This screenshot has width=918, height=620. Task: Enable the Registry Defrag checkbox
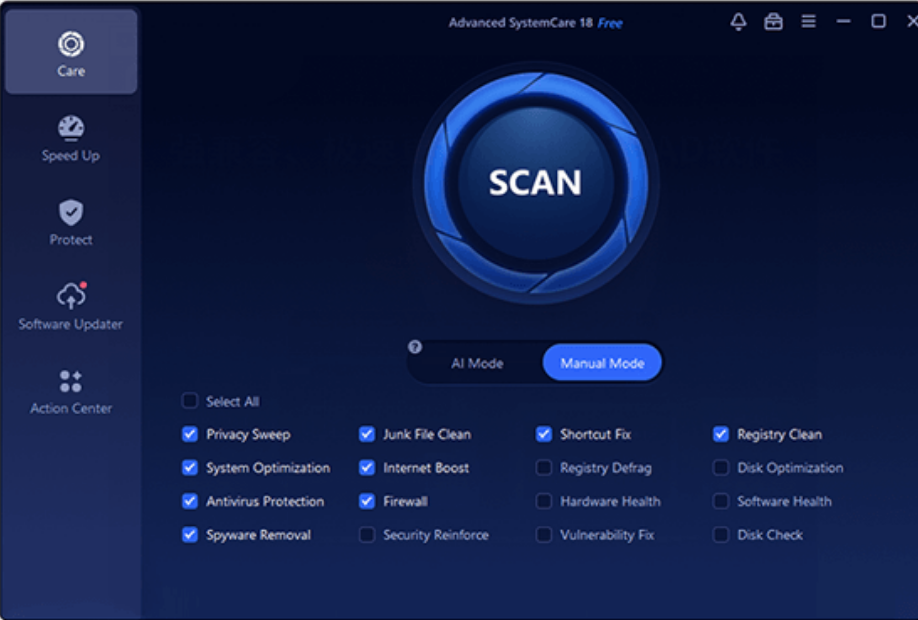click(544, 468)
